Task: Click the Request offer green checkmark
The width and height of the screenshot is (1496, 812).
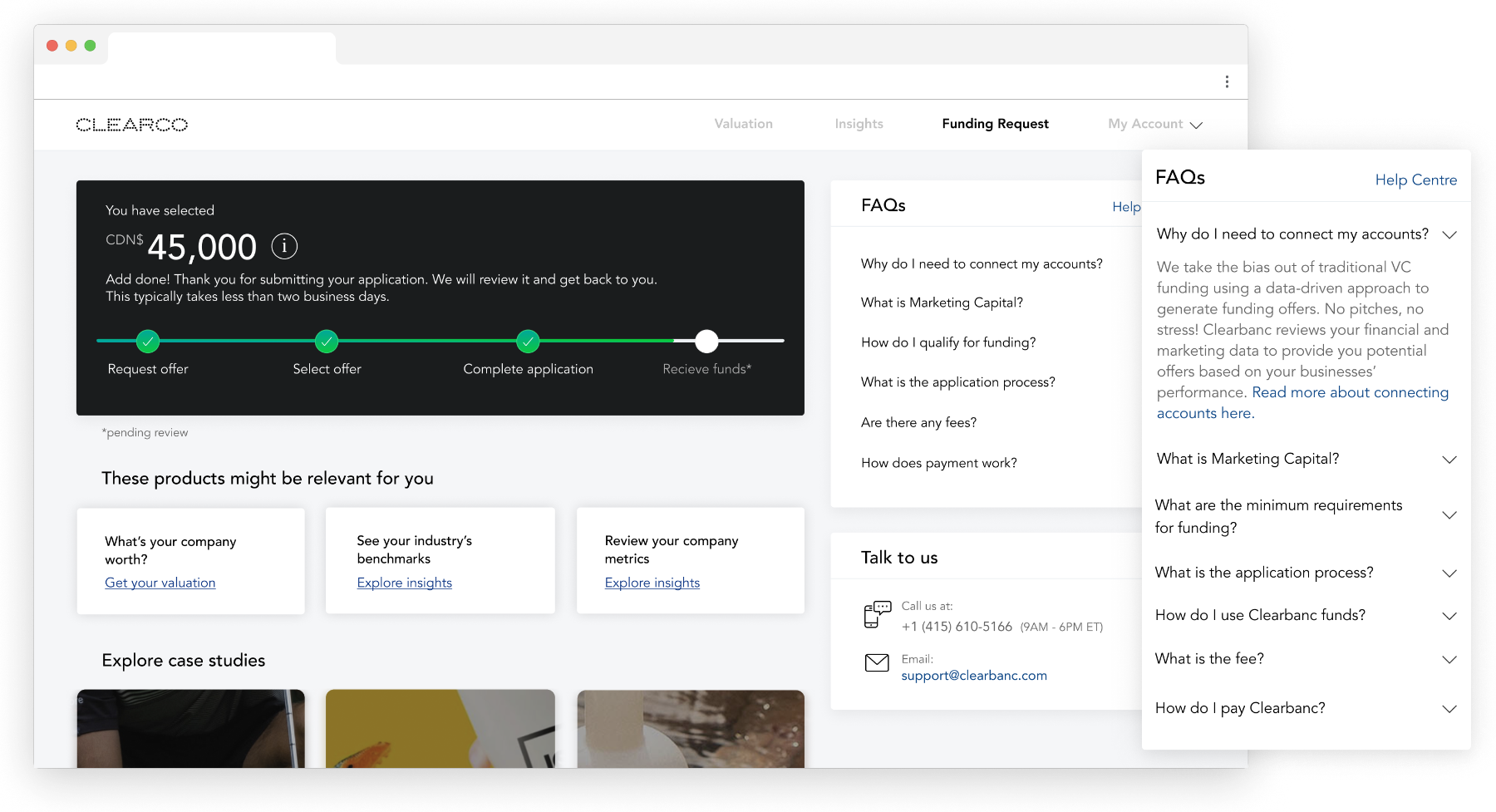Action: [148, 341]
